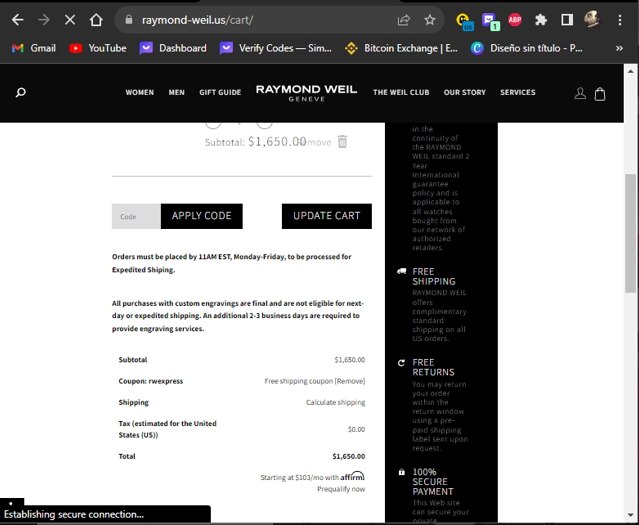This screenshot has width=639, height=525.
Task: Open the browser home page
Action: pos(96,20)
